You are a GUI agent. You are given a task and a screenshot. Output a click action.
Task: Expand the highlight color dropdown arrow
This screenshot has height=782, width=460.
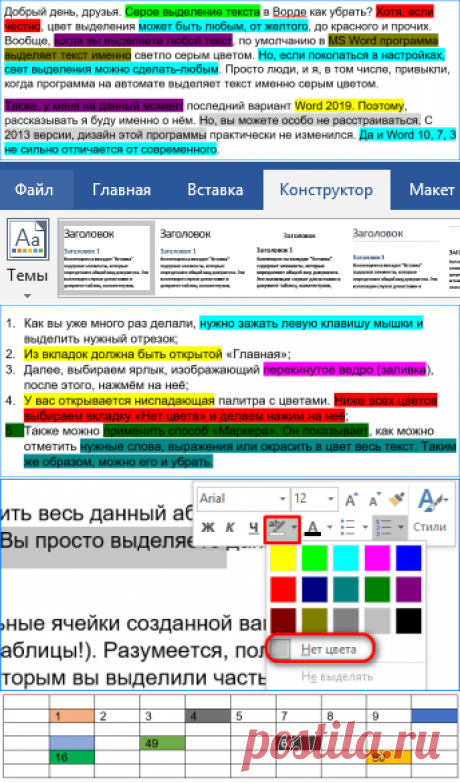click(294, 527)
